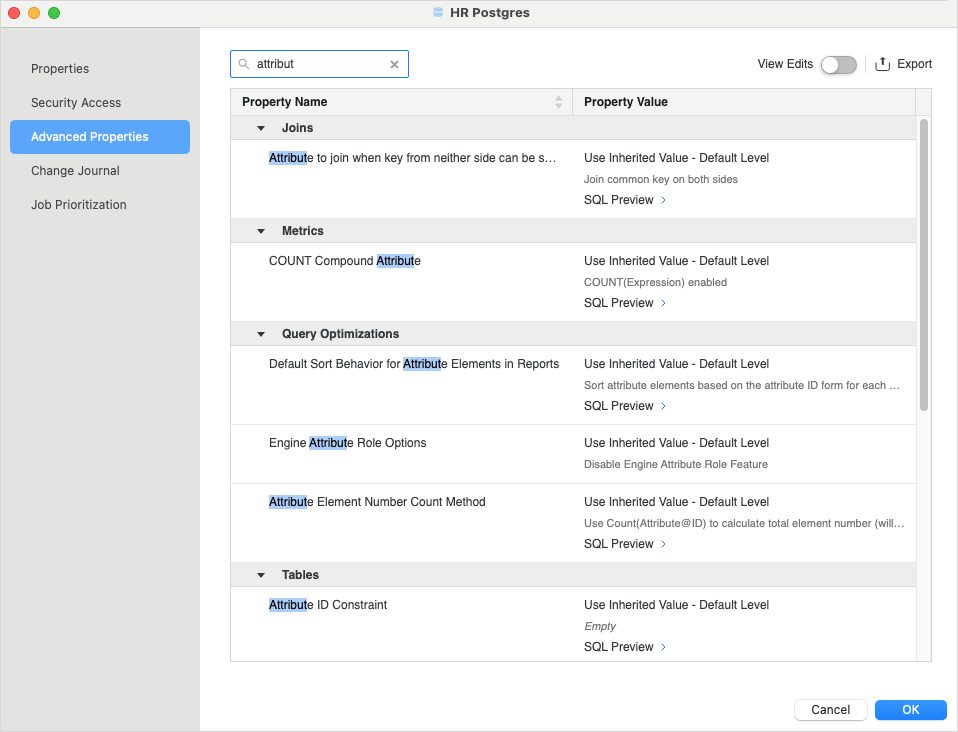
Task: Click the Cancel button
Action: (830, 710)
